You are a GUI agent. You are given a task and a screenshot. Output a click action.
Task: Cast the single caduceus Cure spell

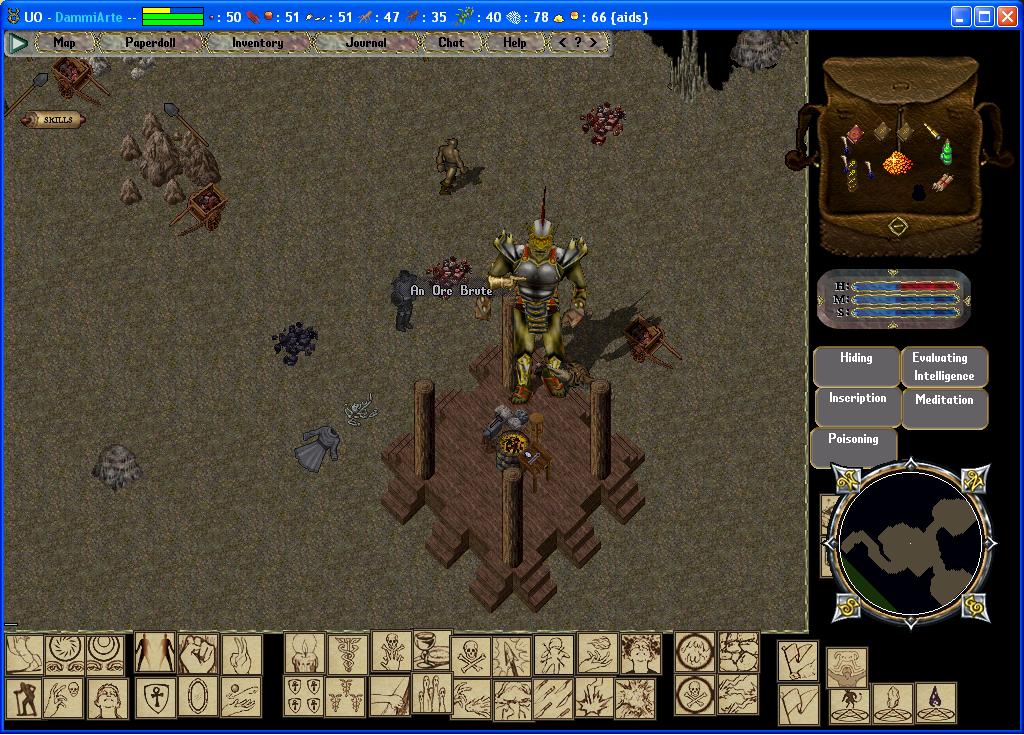347,654
